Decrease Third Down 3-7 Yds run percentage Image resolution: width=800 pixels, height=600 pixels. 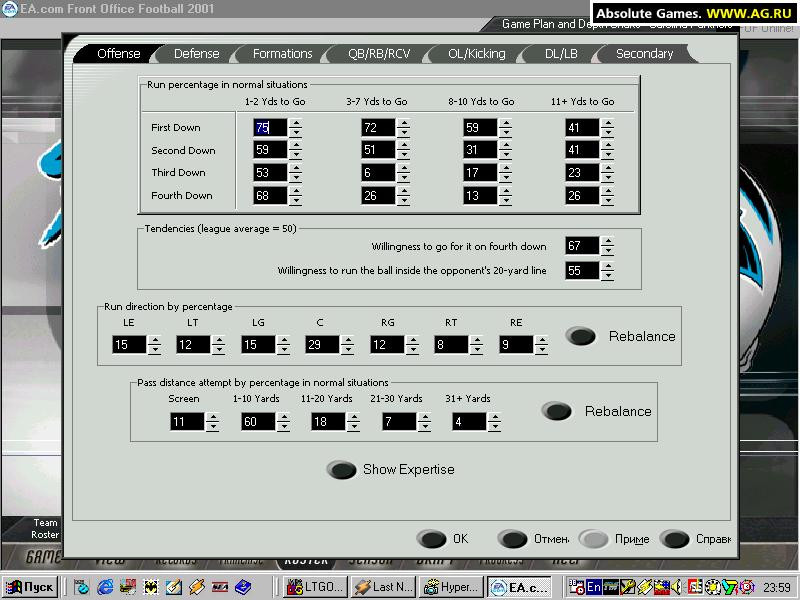tap(403, 177)
